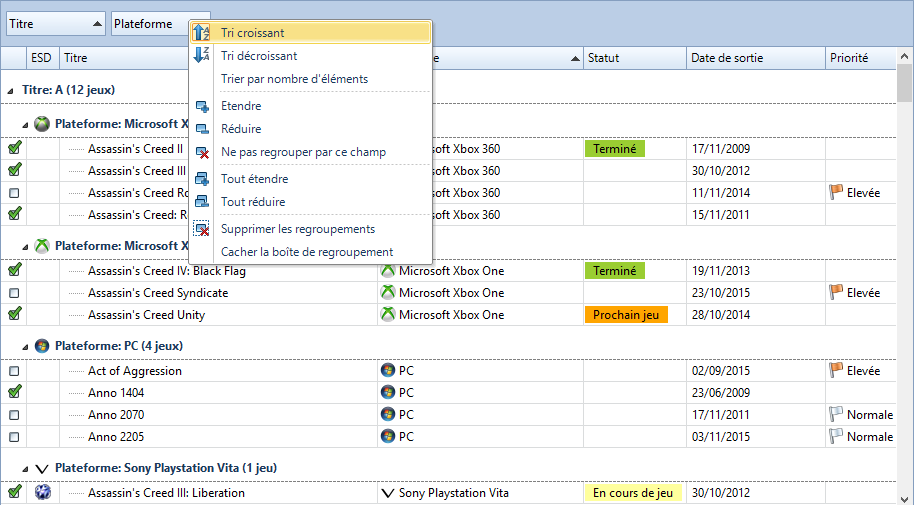Viewport: 914px width, 505px height.
Task: Choose Tri décroissant from context menu
Action: tap(311, 56)
